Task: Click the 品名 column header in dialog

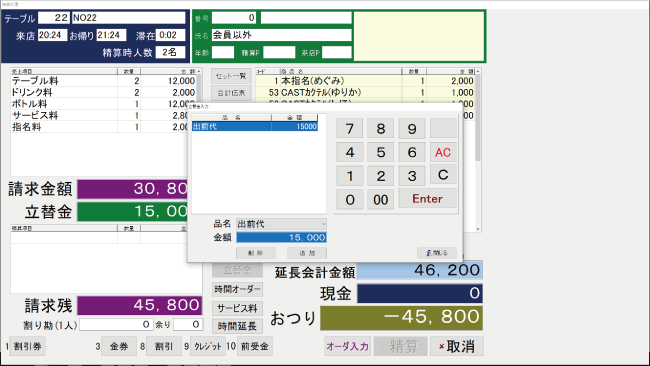Action: pyautogui.click(x=231, y=118)
